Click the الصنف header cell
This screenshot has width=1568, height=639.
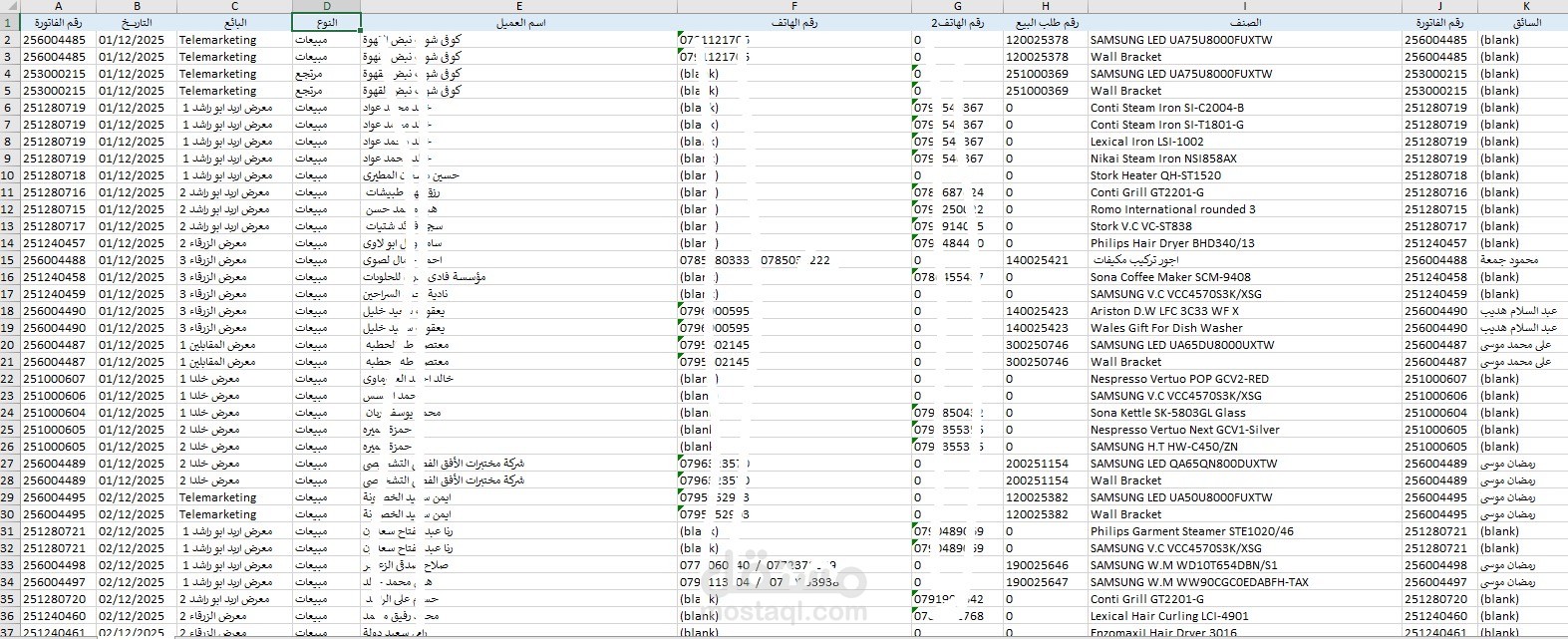tap(1245, 22)
